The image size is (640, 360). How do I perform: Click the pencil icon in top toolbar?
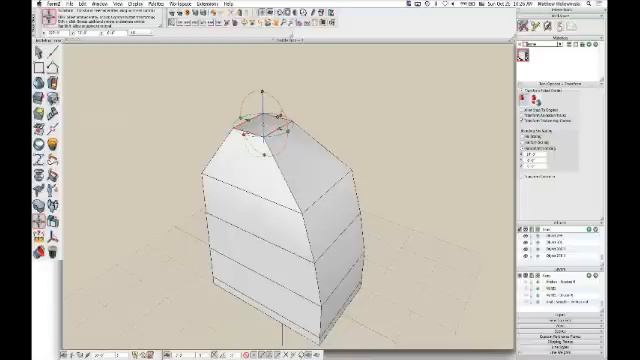(x=313, y=13)
